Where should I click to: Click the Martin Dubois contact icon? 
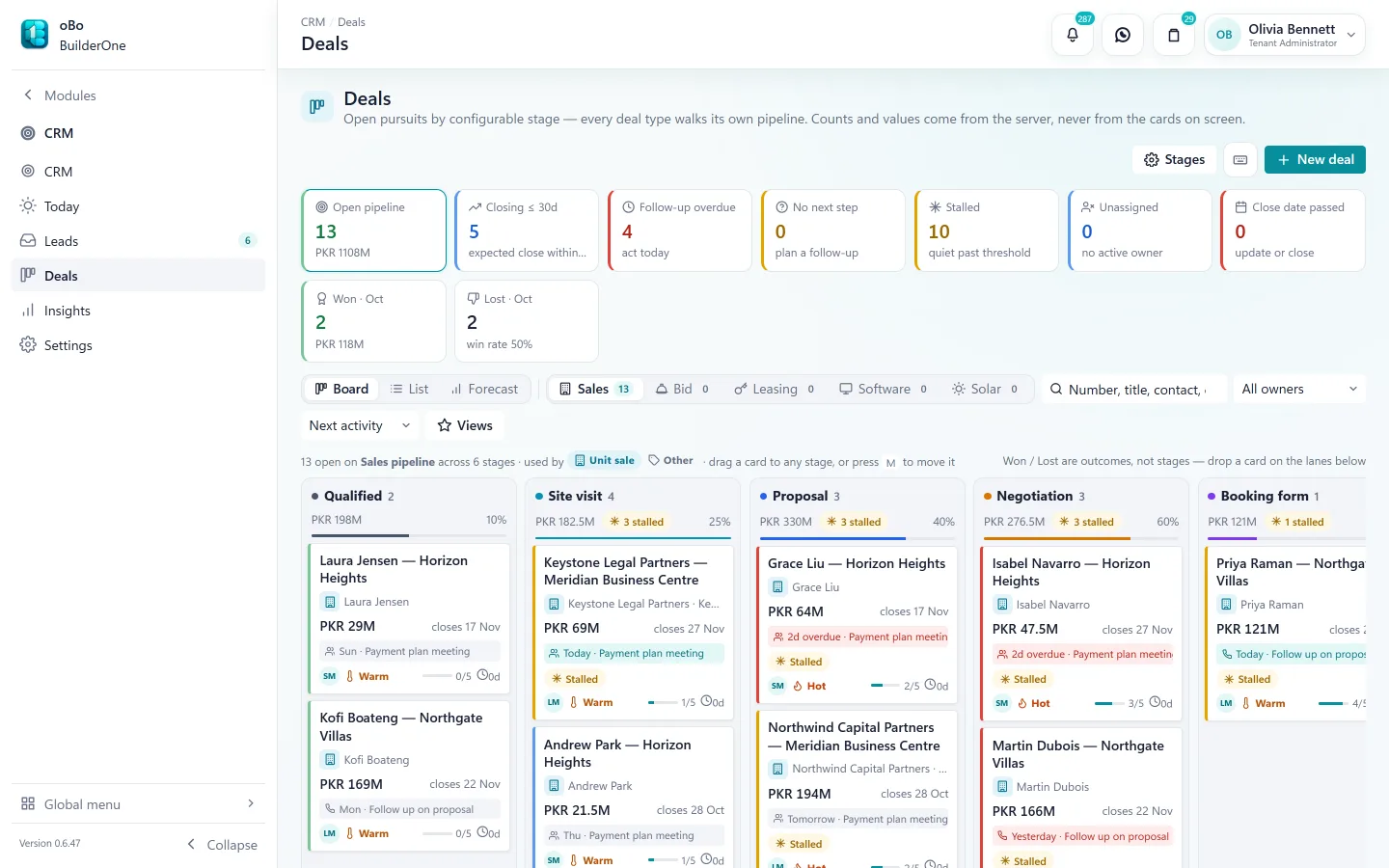click(1002, 787)
